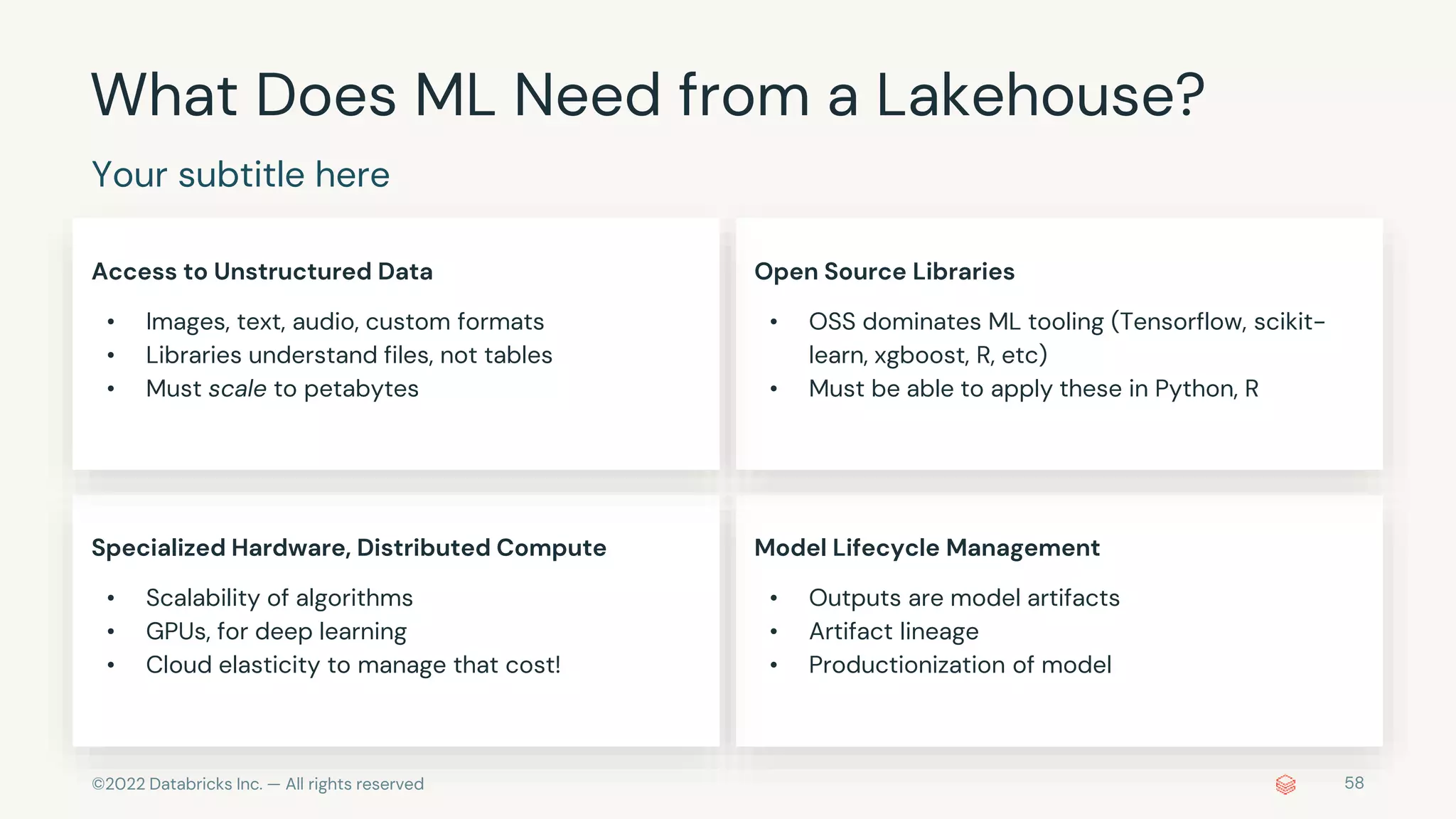Select the 'Model Lifecycle Management' heading
Image resolution: width=1456 pixels, height=819 pixels.
(x=927, y=548)
